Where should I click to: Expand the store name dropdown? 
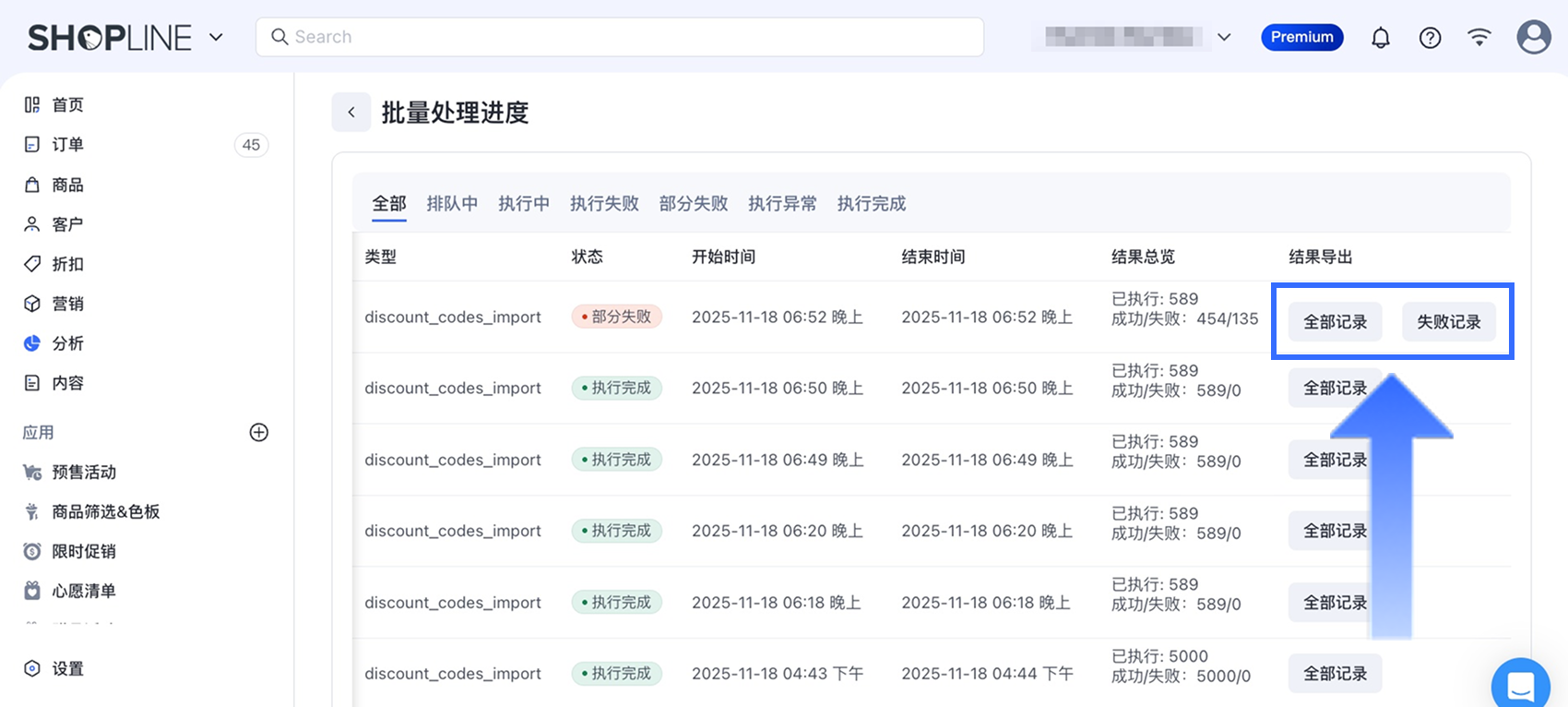pyautogui.click(x=1224, y=38)
